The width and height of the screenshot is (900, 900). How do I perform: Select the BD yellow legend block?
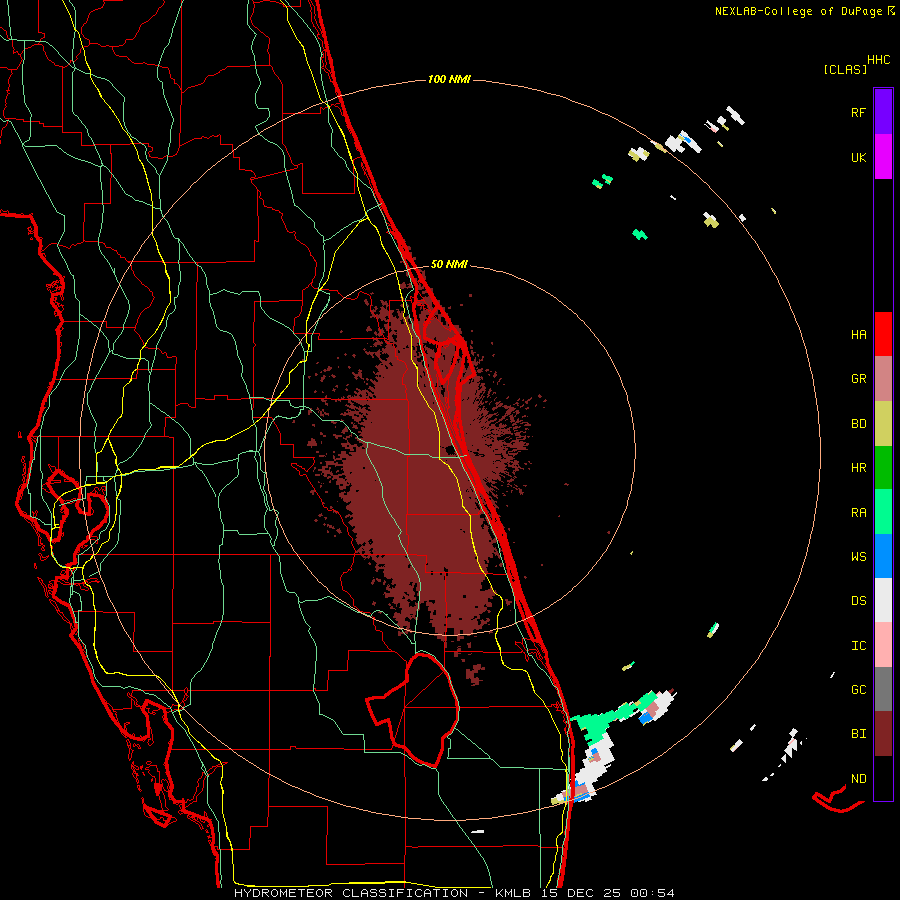click(883, 424)
